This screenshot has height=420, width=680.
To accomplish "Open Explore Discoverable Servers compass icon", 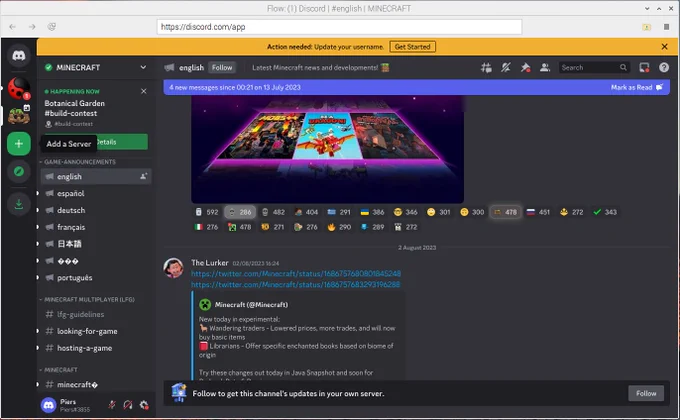I will tap(19, 171).
